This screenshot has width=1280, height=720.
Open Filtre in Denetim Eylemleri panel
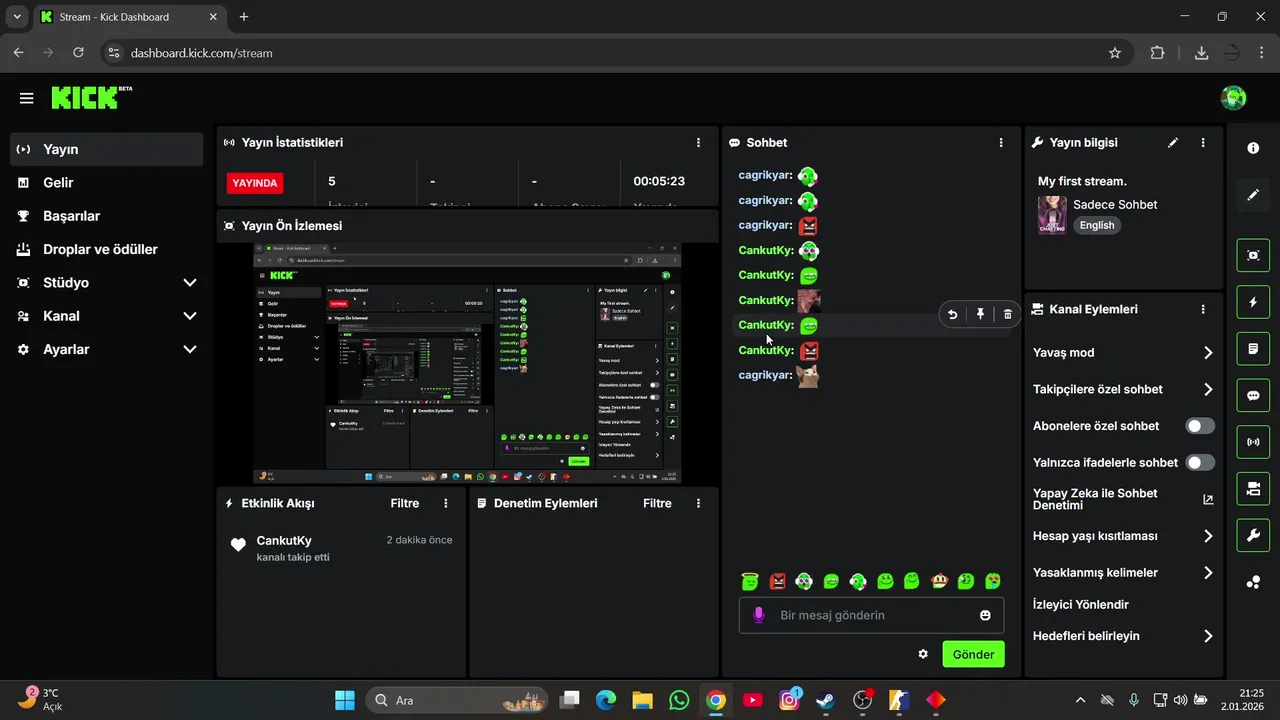657,503
